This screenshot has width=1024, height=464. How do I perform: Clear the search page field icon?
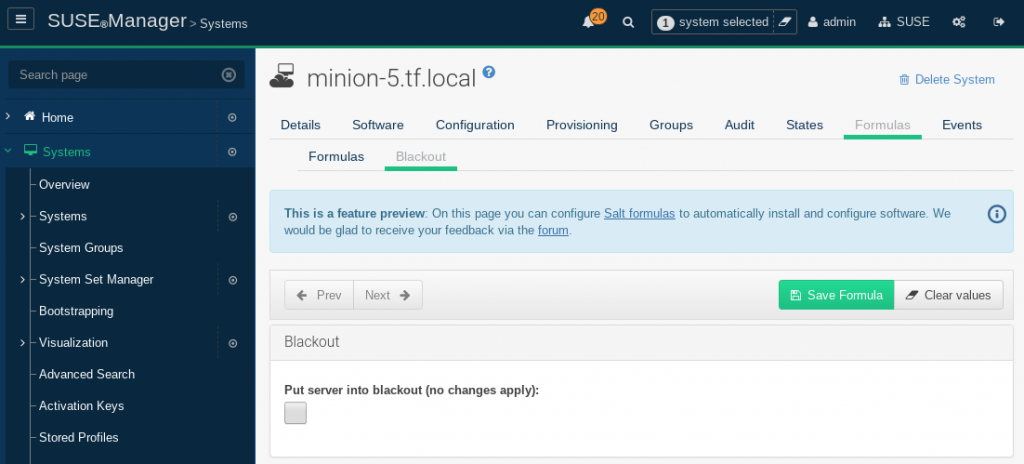[228, 75]
